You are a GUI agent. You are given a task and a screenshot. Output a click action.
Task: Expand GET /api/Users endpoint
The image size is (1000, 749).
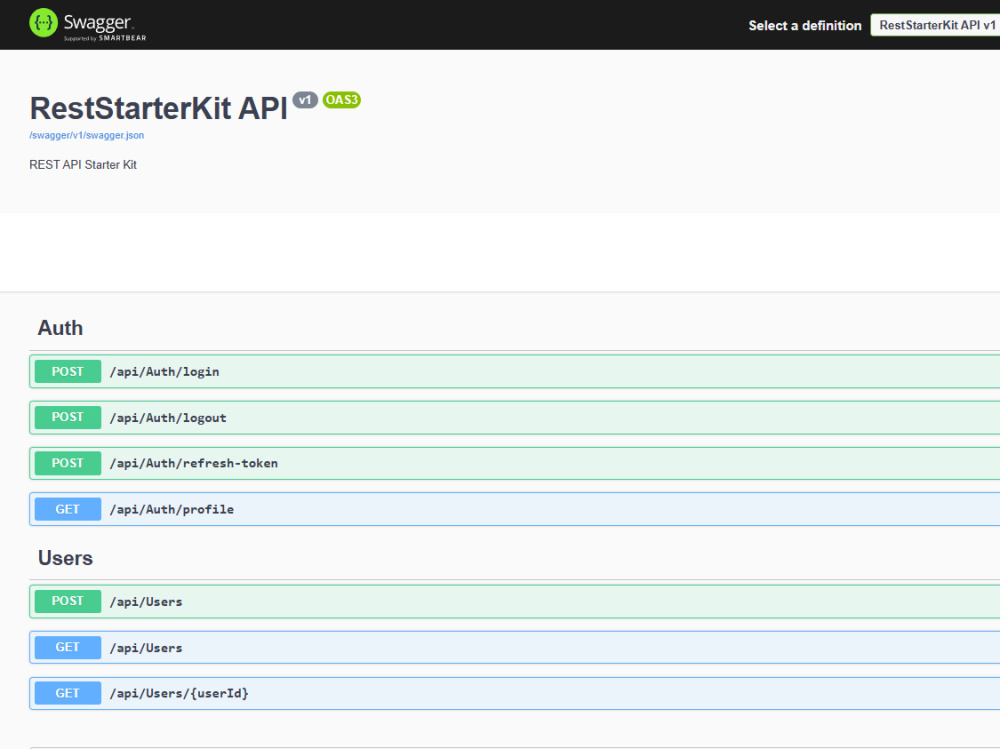click(515, 647)
